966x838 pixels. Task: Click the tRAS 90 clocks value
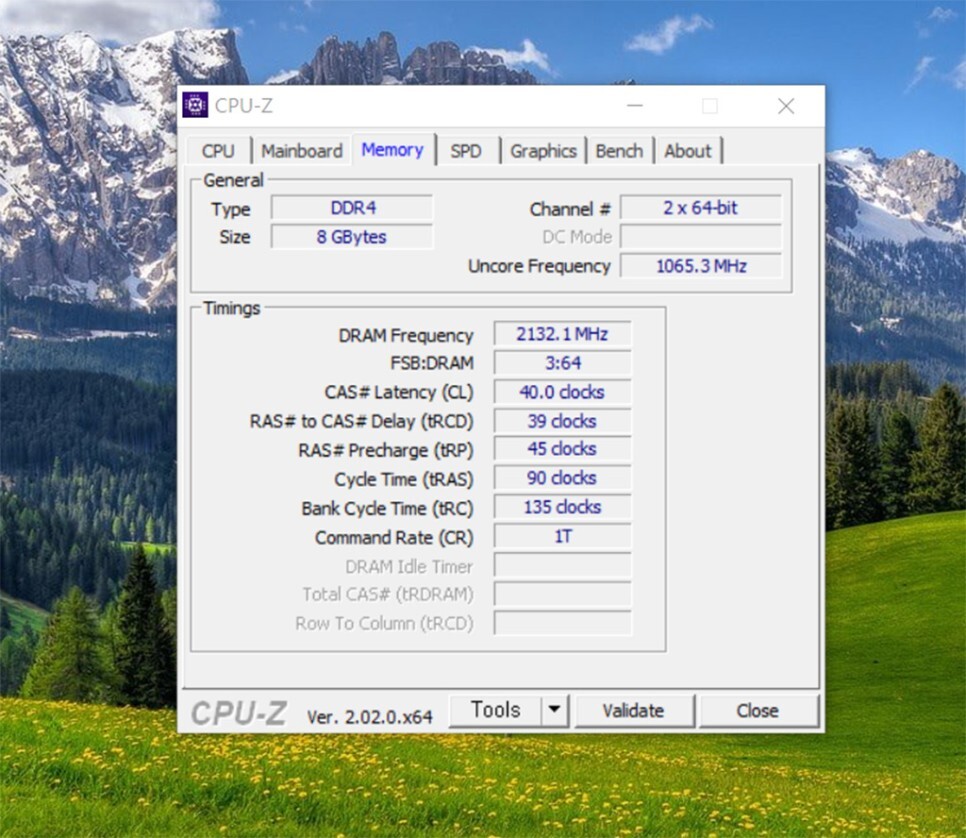tap(562, 478)
